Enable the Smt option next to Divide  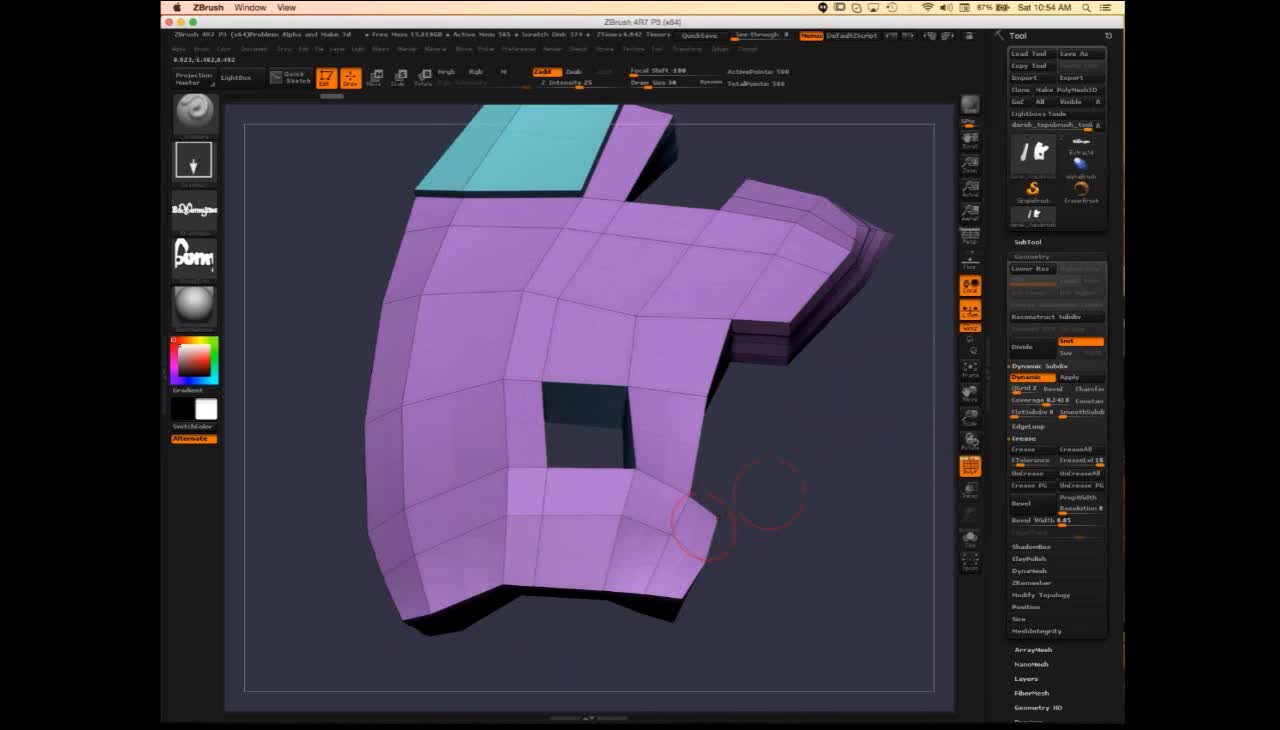pos(1081,342)
